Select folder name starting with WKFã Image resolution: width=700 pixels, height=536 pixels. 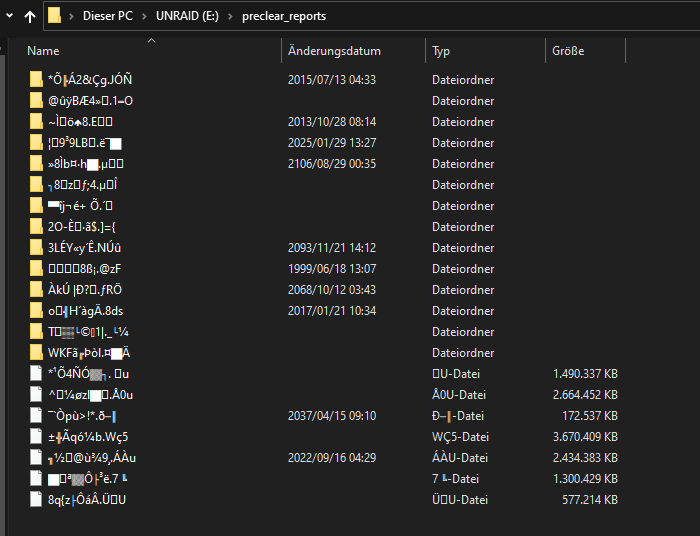[89, 353]
